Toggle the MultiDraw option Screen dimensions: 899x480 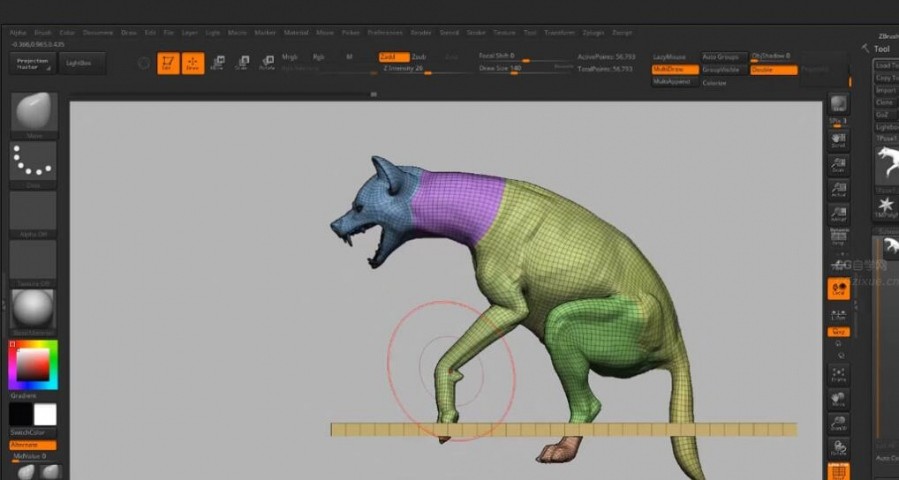[675, 69]
